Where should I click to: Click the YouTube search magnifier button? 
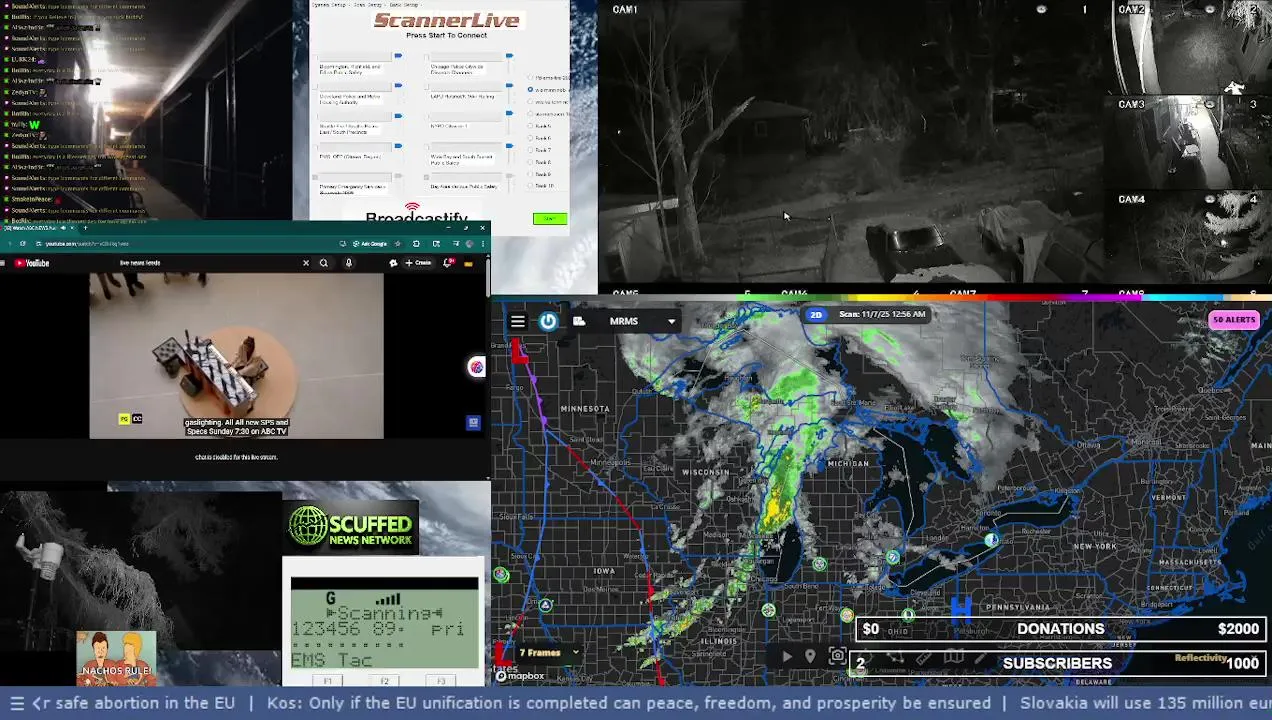pyautogui.click(x=323, y=263)
